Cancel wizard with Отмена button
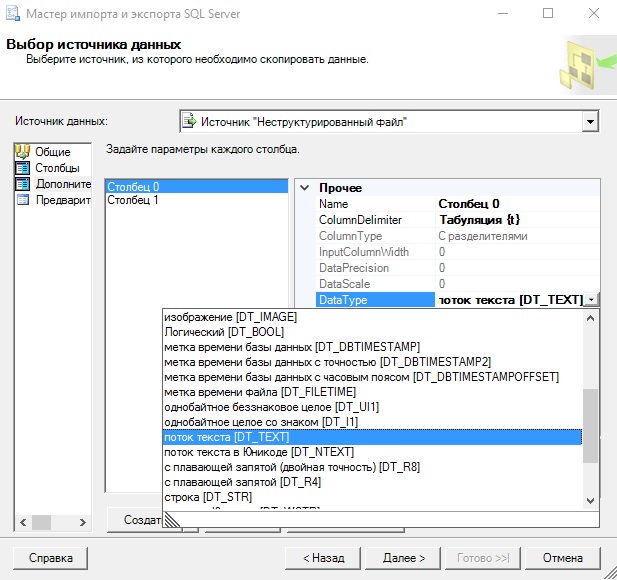The image size is (617, 580). [x=563, y=558]
